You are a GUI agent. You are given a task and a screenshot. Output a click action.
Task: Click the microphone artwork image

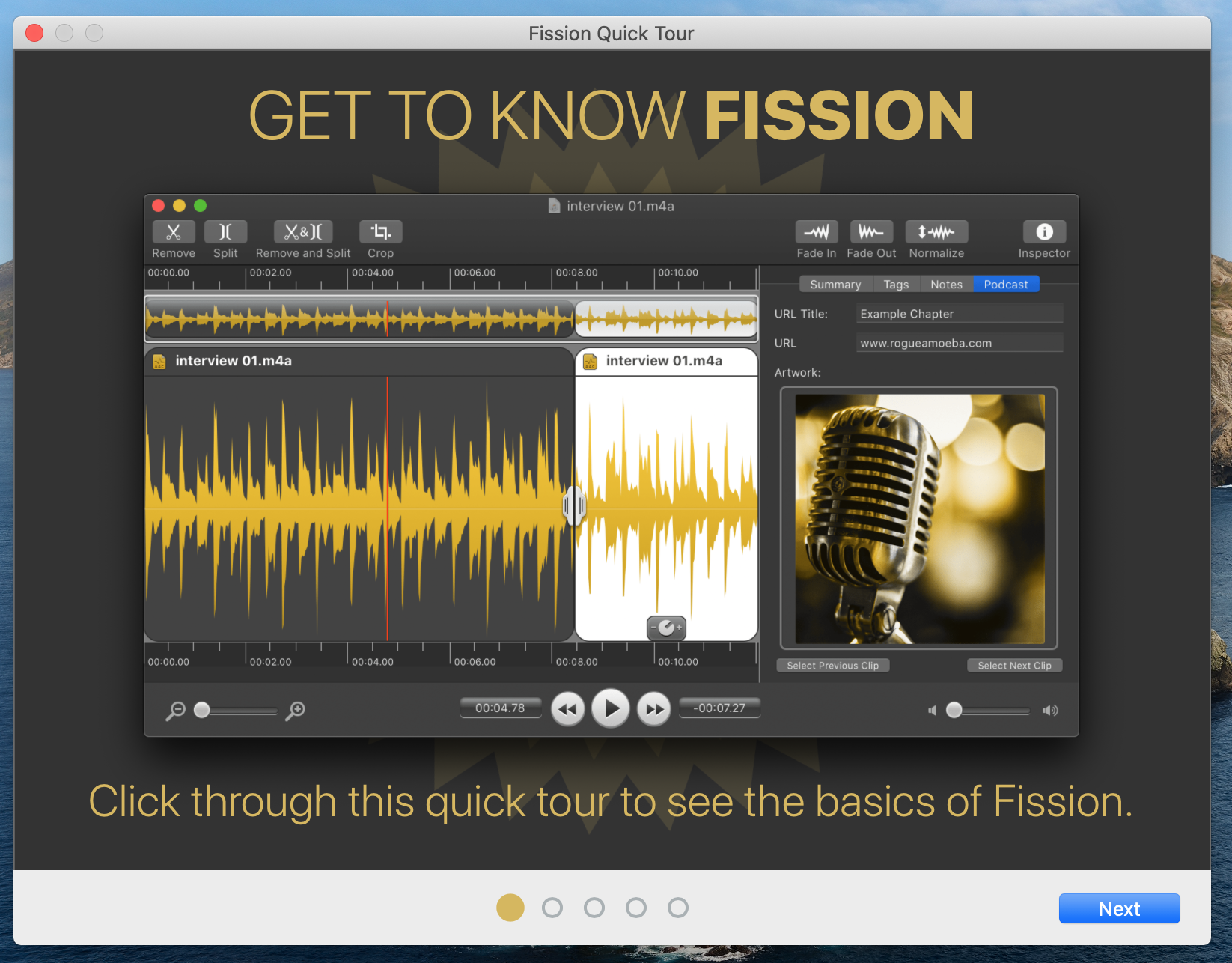919,519
